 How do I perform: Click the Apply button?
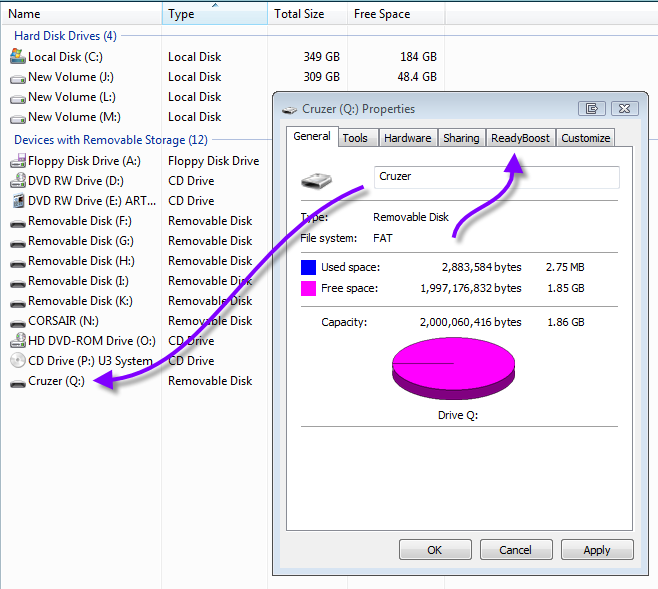(597, 550)
